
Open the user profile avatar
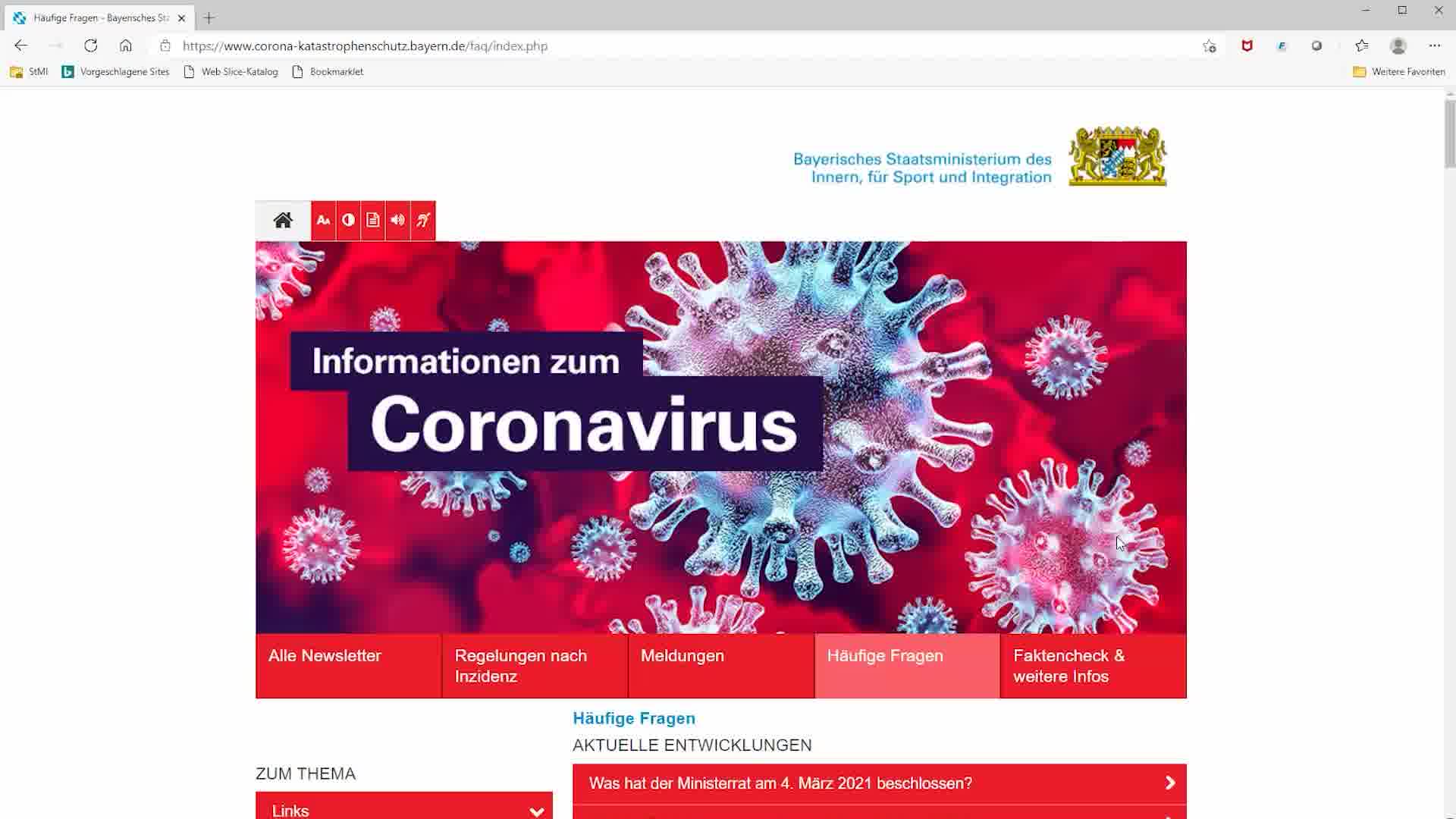(1398, 46)
